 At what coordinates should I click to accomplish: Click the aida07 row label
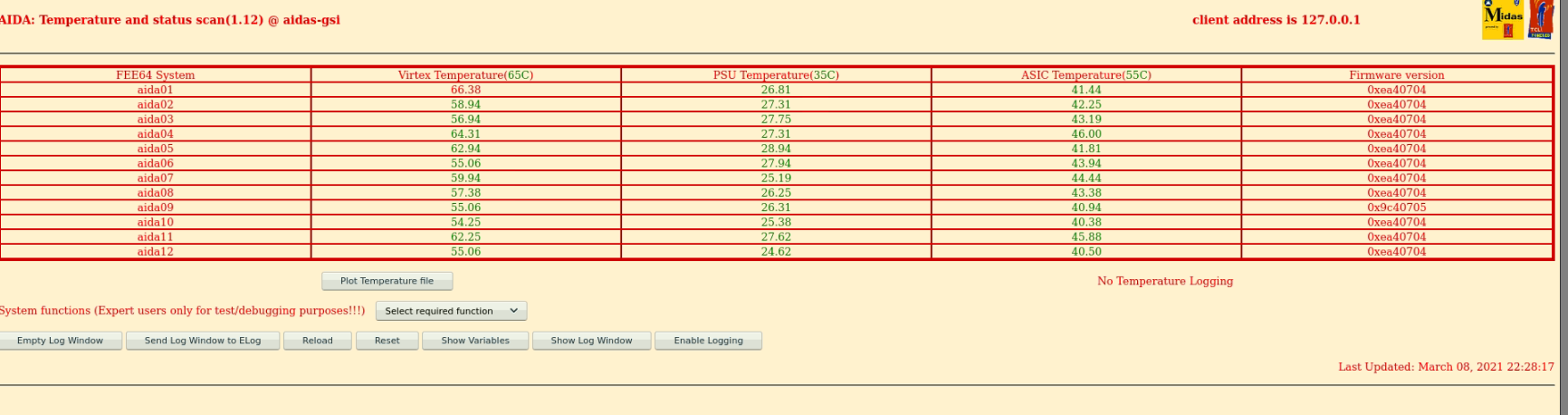156,178
